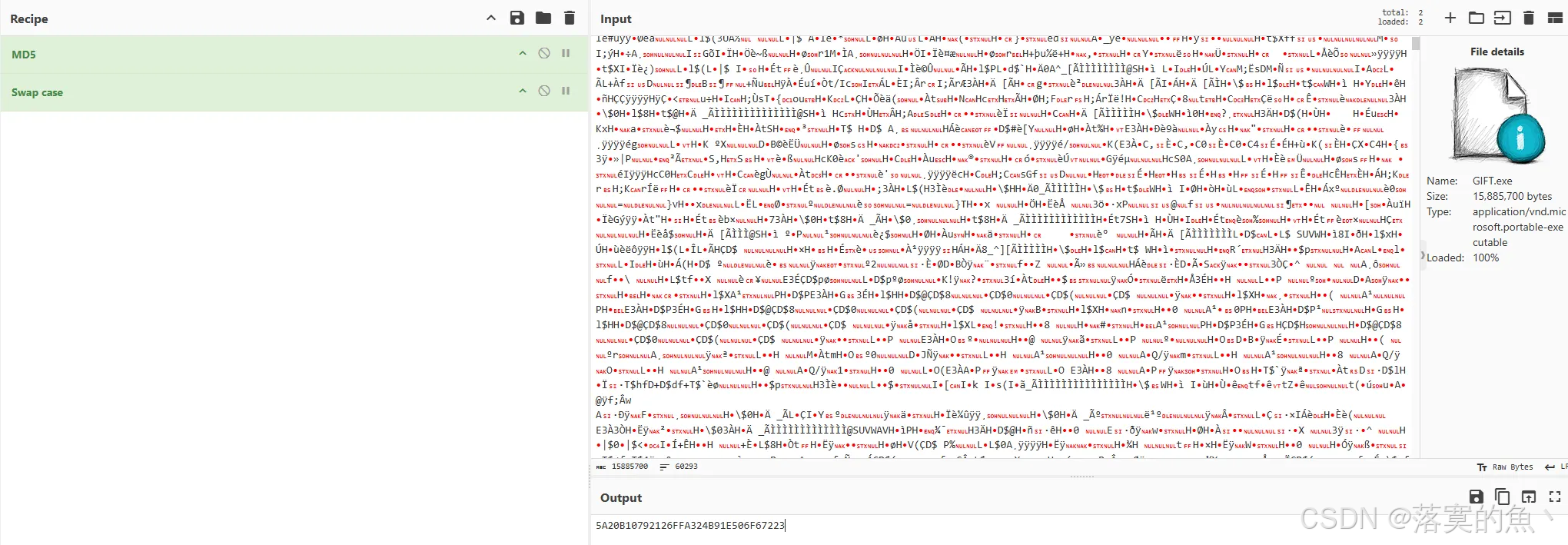
Task: Click the MD5 hash output text
Action: pos(690,525)
